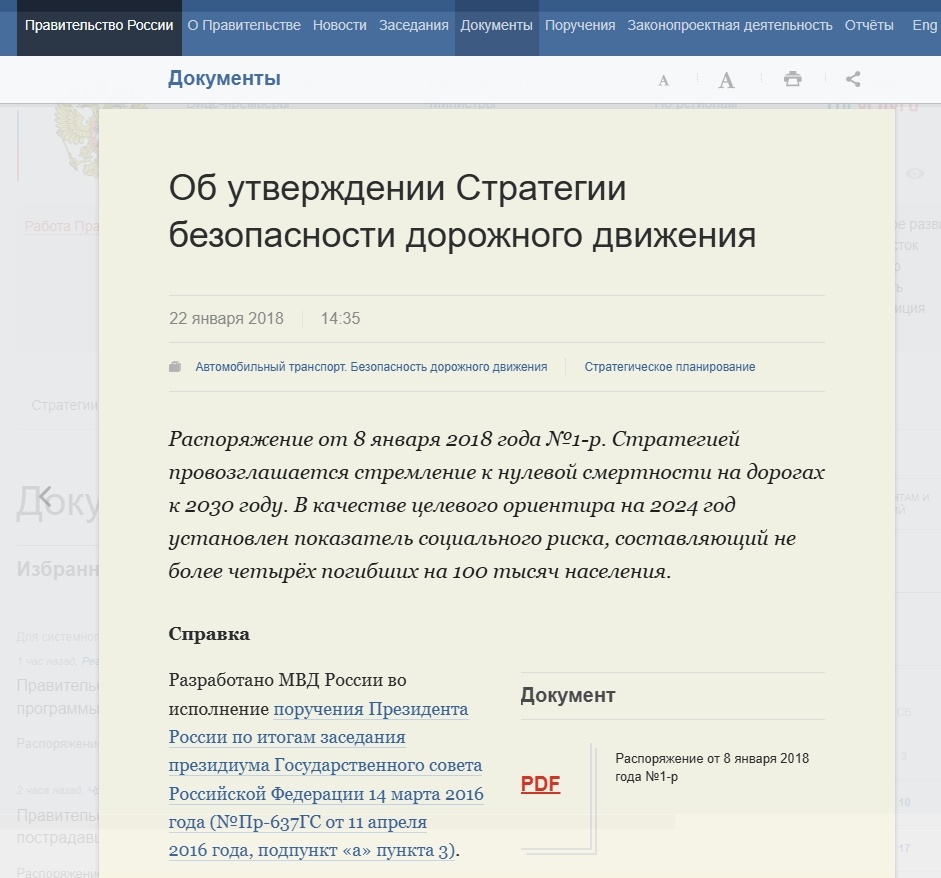
Task: Download the PDF document
Action: tap(540, 784)
